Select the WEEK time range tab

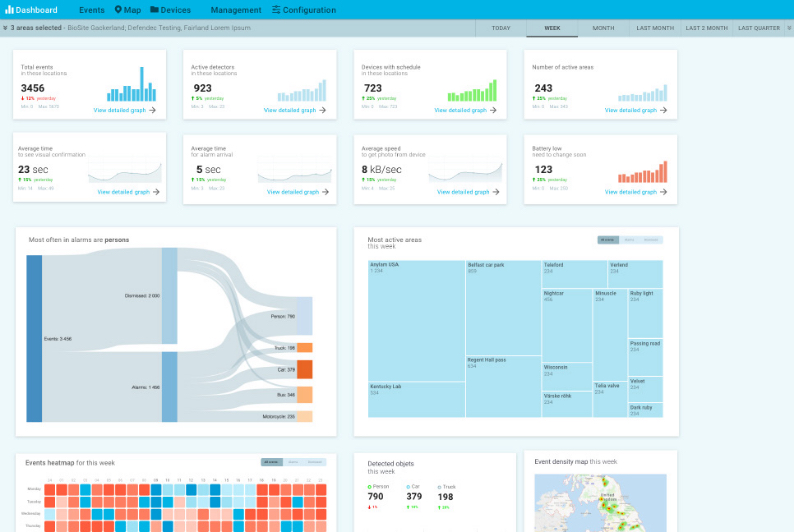click(552, 28)
